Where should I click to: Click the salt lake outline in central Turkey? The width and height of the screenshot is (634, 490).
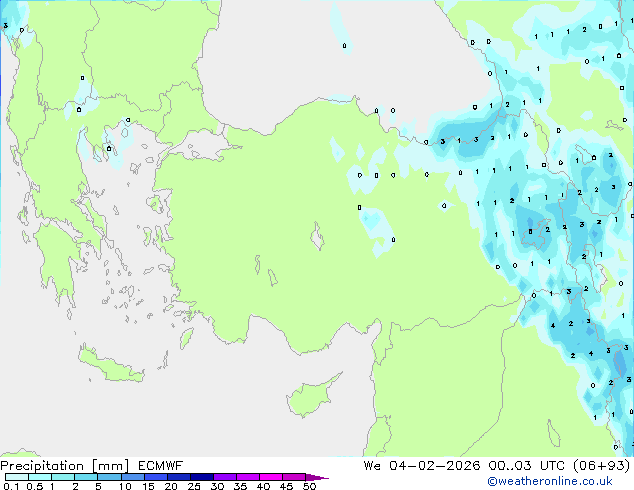(x=317, y=236)
